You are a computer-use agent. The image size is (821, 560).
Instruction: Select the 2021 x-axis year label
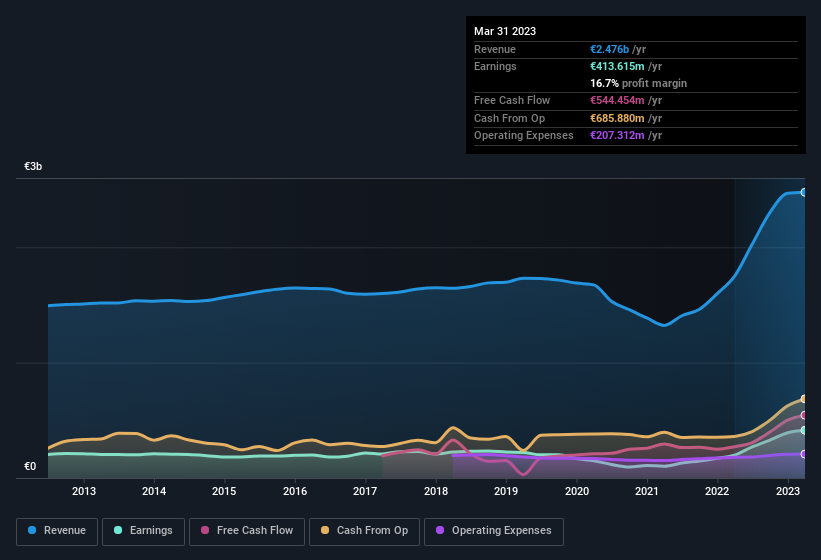[647, 491]
